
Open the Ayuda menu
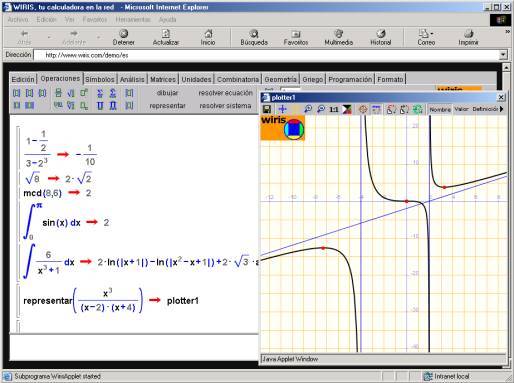coord(167,20)
